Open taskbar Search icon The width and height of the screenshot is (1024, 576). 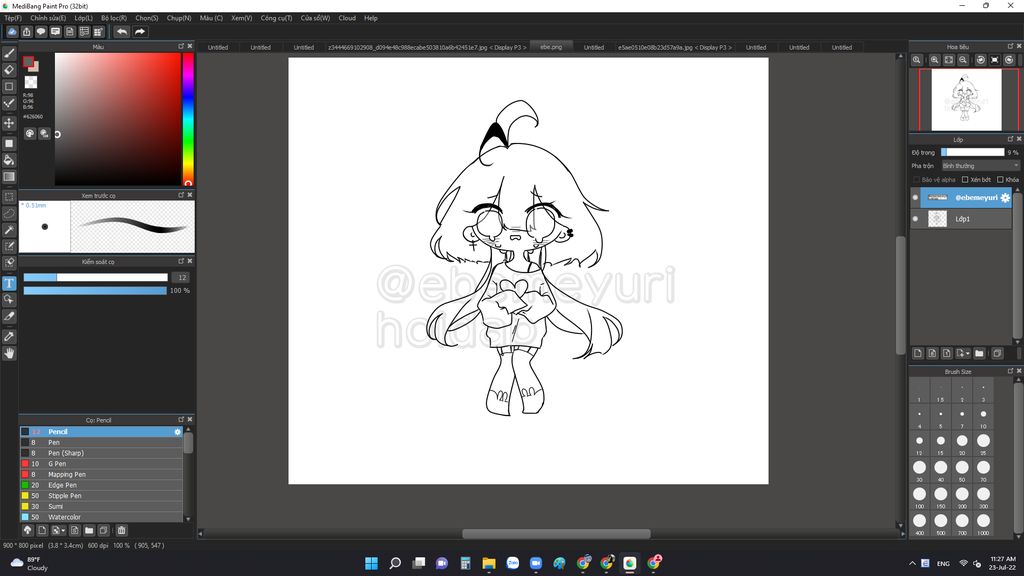coord(394,563)
